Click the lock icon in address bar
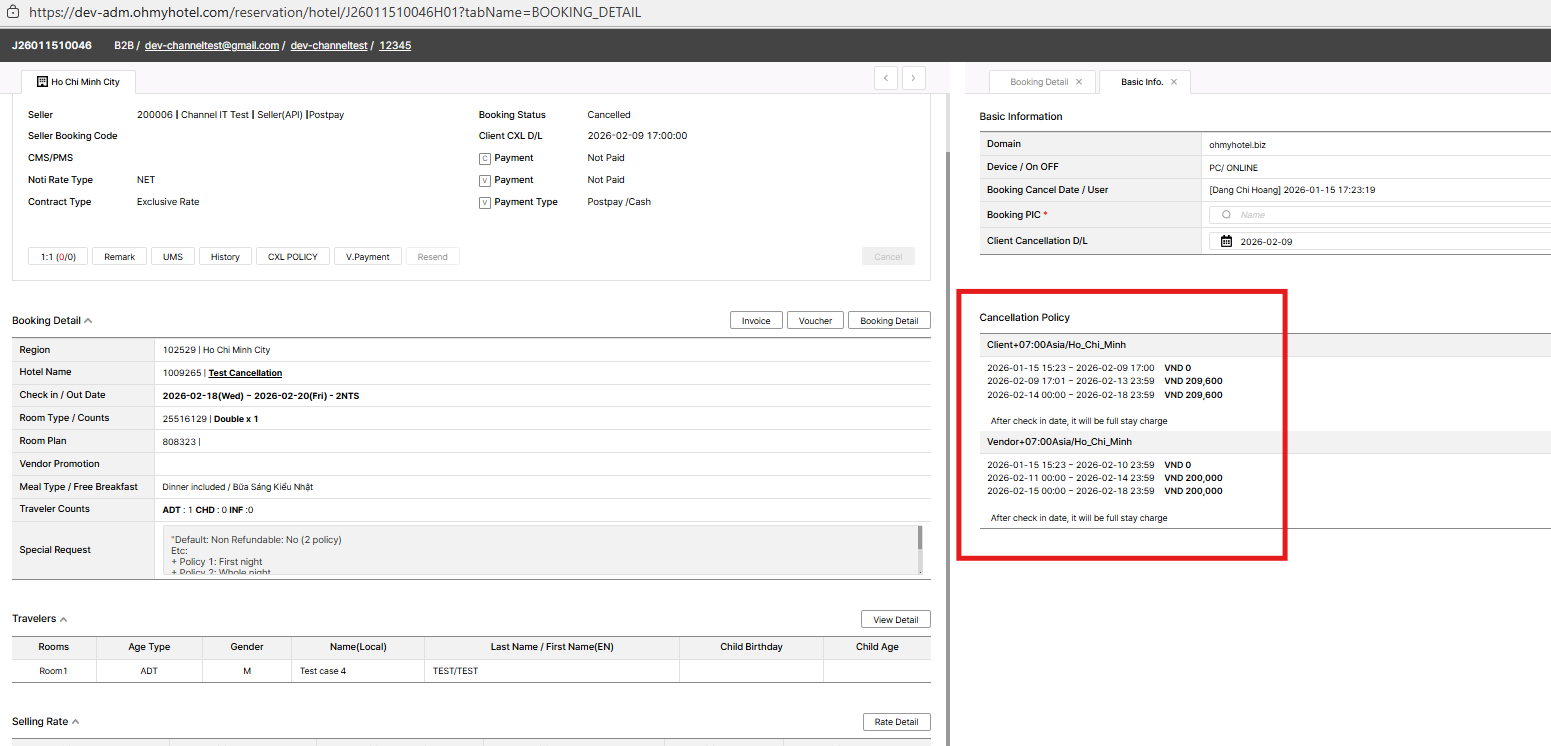The width and height of the screenshot is (1551, 746). [12, 12]
